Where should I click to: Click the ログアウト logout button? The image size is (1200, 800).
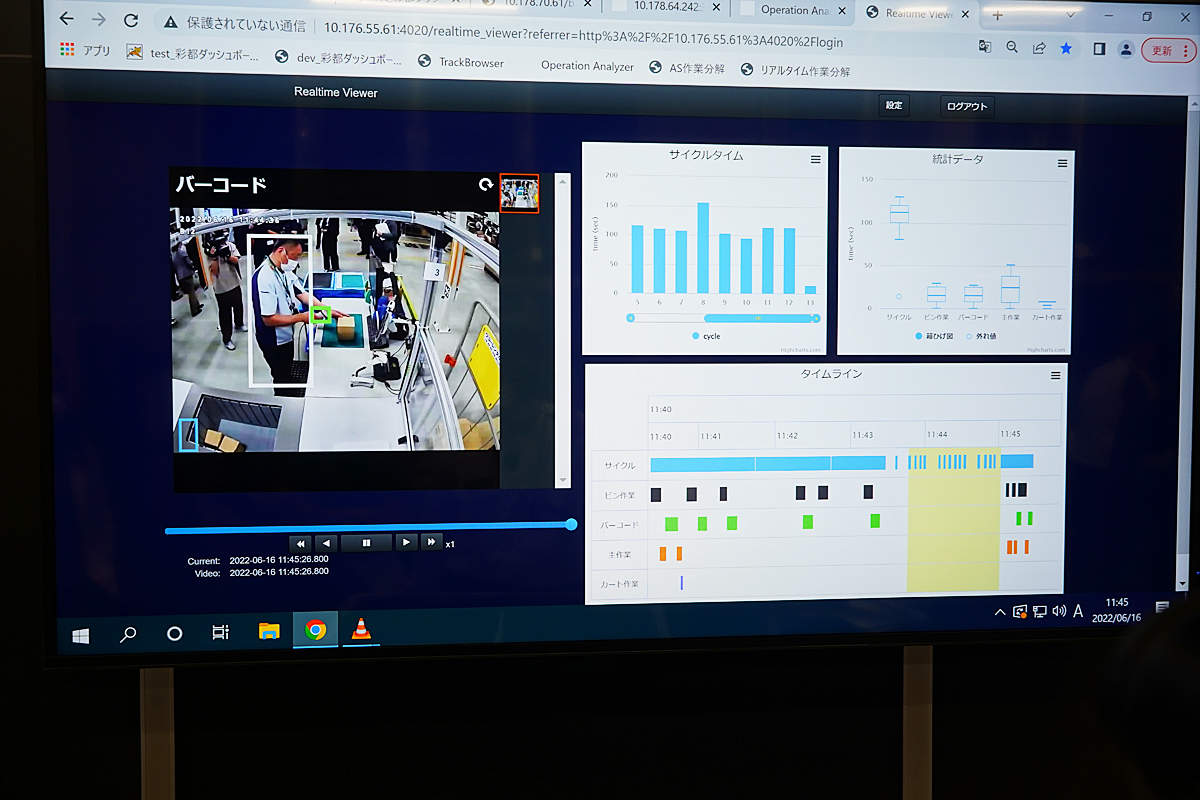tap(967, 107)
